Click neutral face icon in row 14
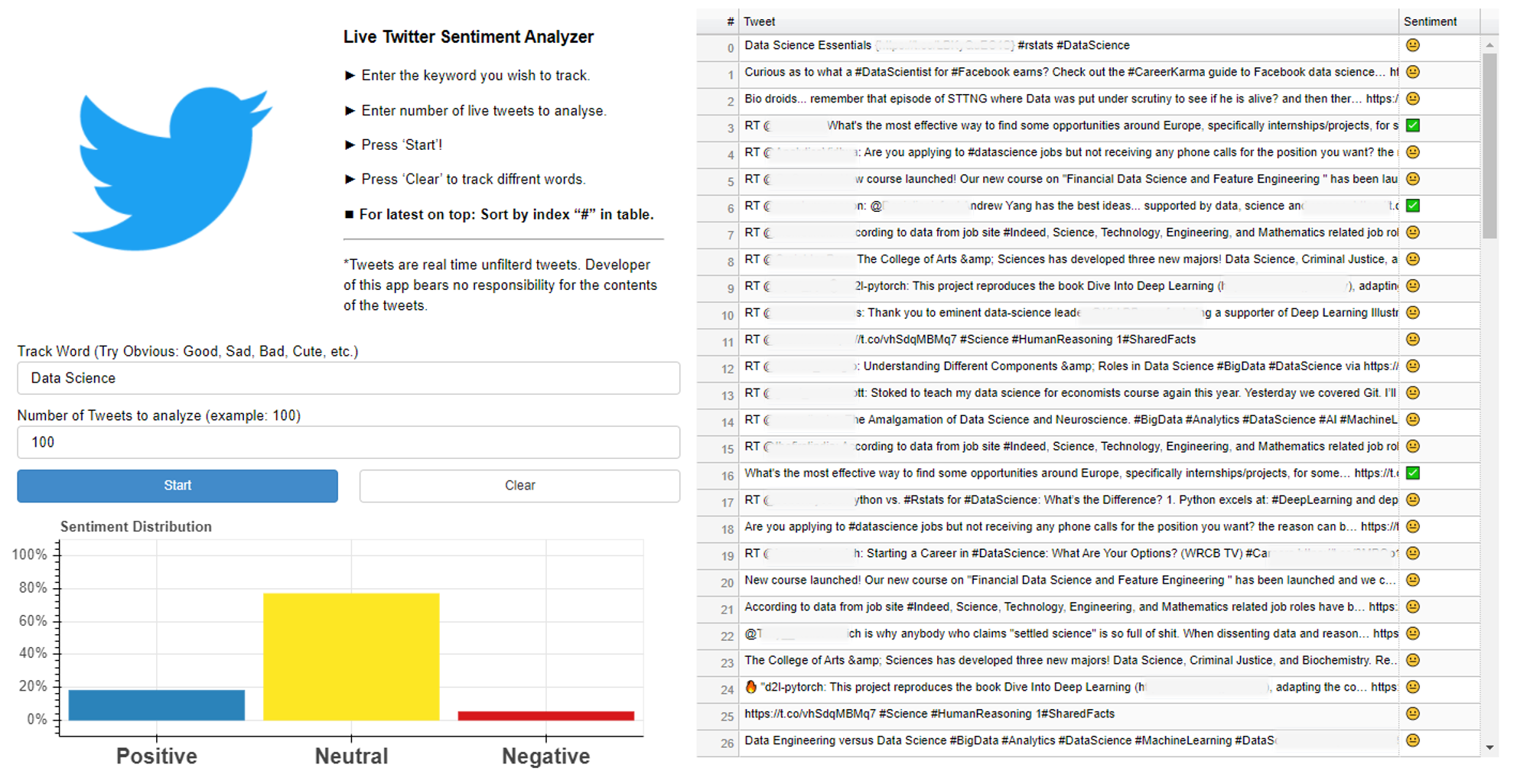This screenshot has height=784, width=1530. coord(1413,420)
